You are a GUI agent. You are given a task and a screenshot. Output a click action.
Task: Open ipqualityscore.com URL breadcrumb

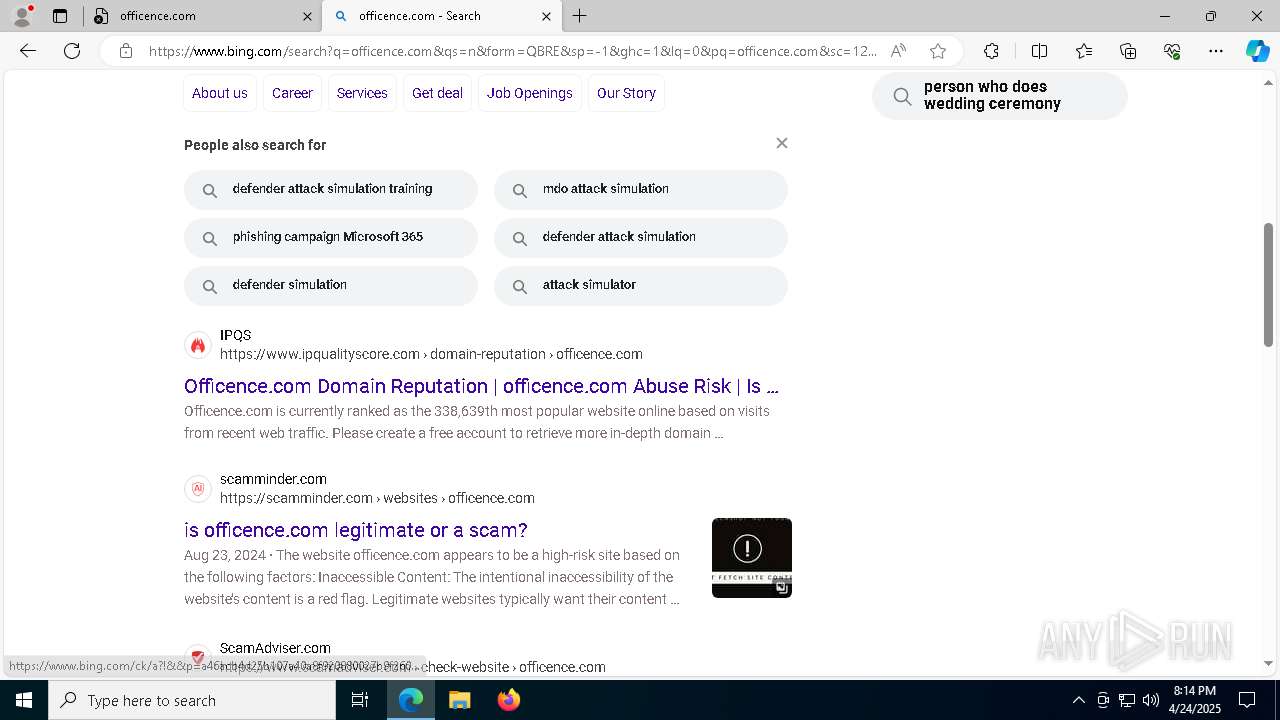431,354
